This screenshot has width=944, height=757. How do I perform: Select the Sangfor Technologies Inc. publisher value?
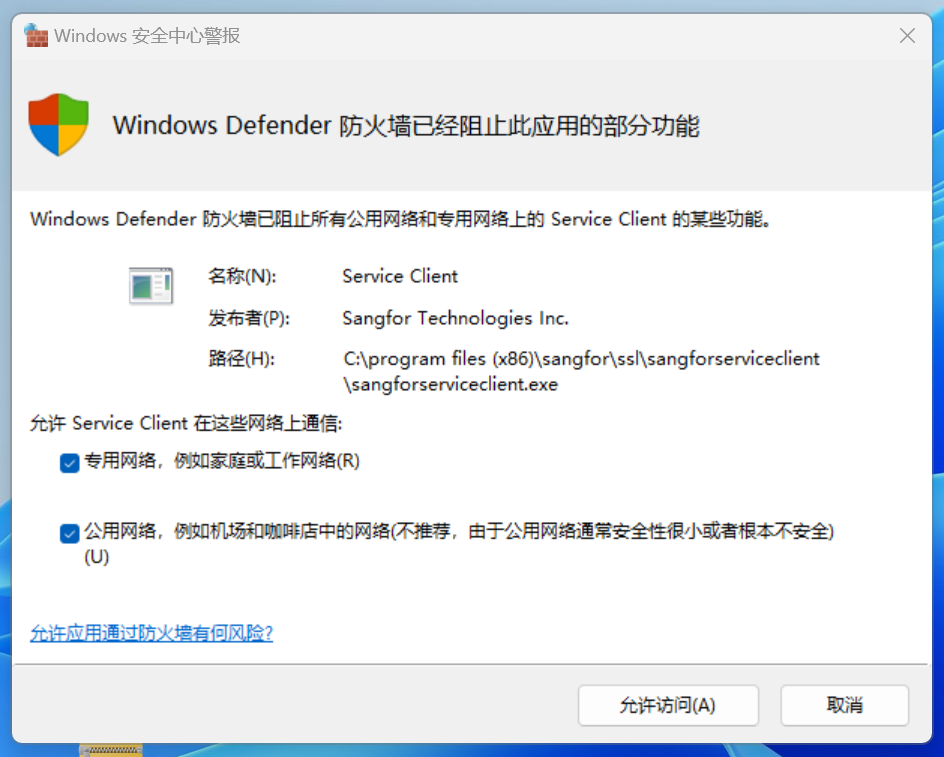[455, 318]
